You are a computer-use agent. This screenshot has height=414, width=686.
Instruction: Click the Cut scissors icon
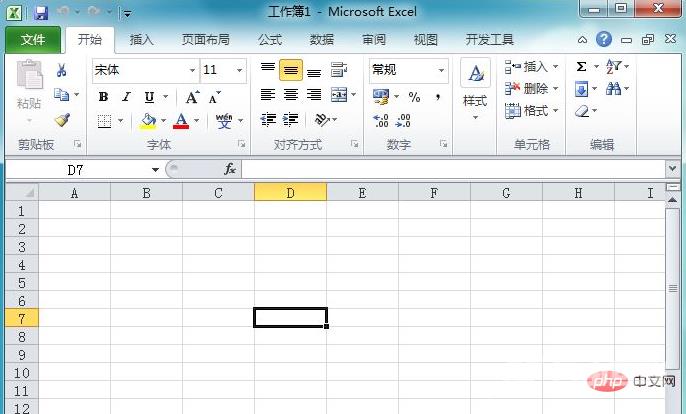pyautogui.click(x=61, y=70)
